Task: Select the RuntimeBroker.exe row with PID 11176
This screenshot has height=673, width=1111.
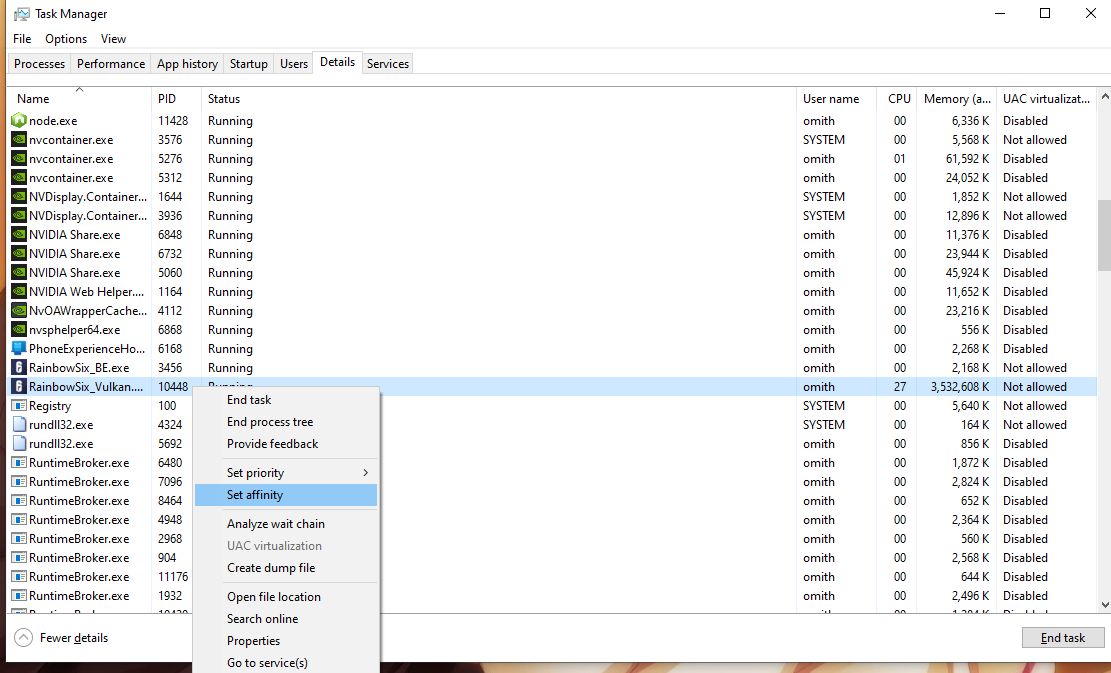Action: pyautogui.click(x=552, y=577)
